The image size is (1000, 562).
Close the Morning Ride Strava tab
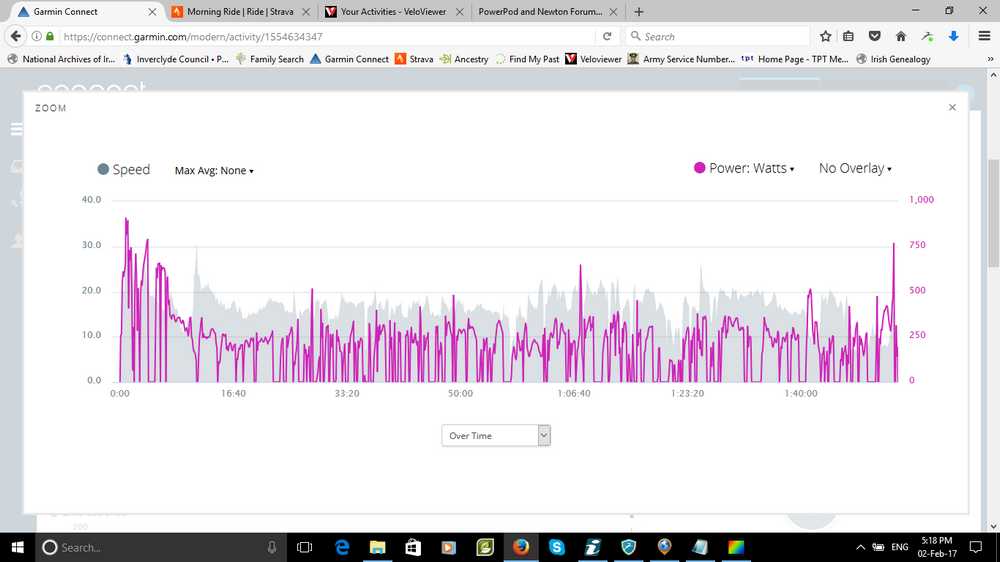click(x=306, y=11)
